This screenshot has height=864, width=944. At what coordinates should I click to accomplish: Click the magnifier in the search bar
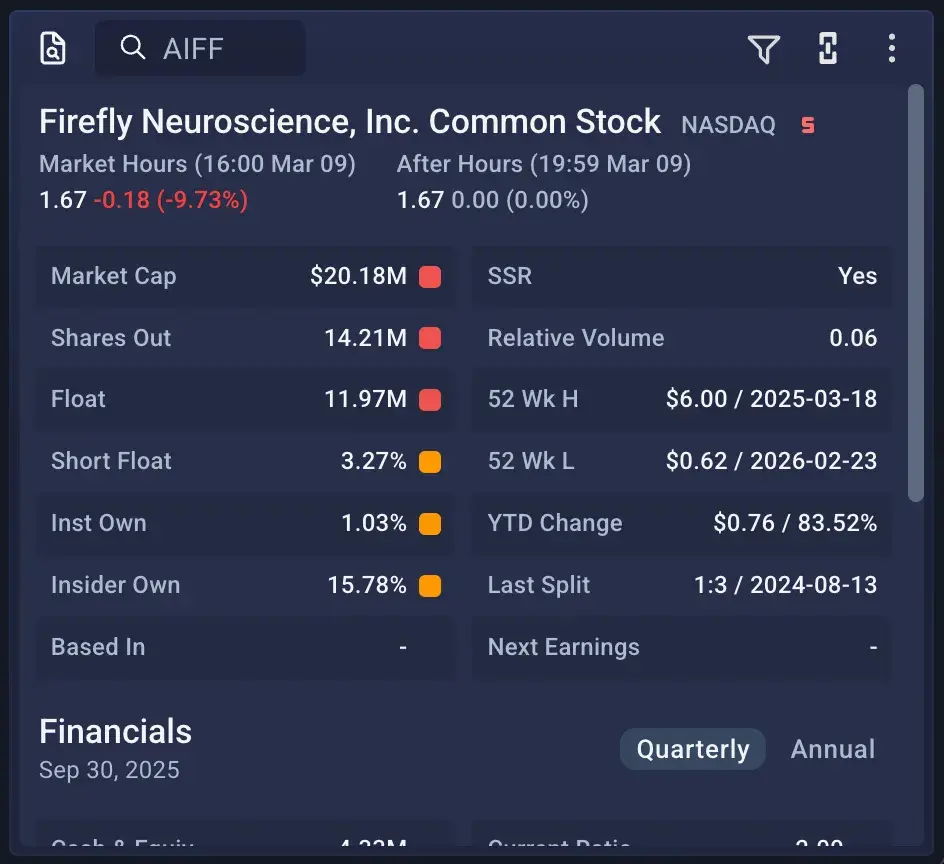click(x=133, y=48)
